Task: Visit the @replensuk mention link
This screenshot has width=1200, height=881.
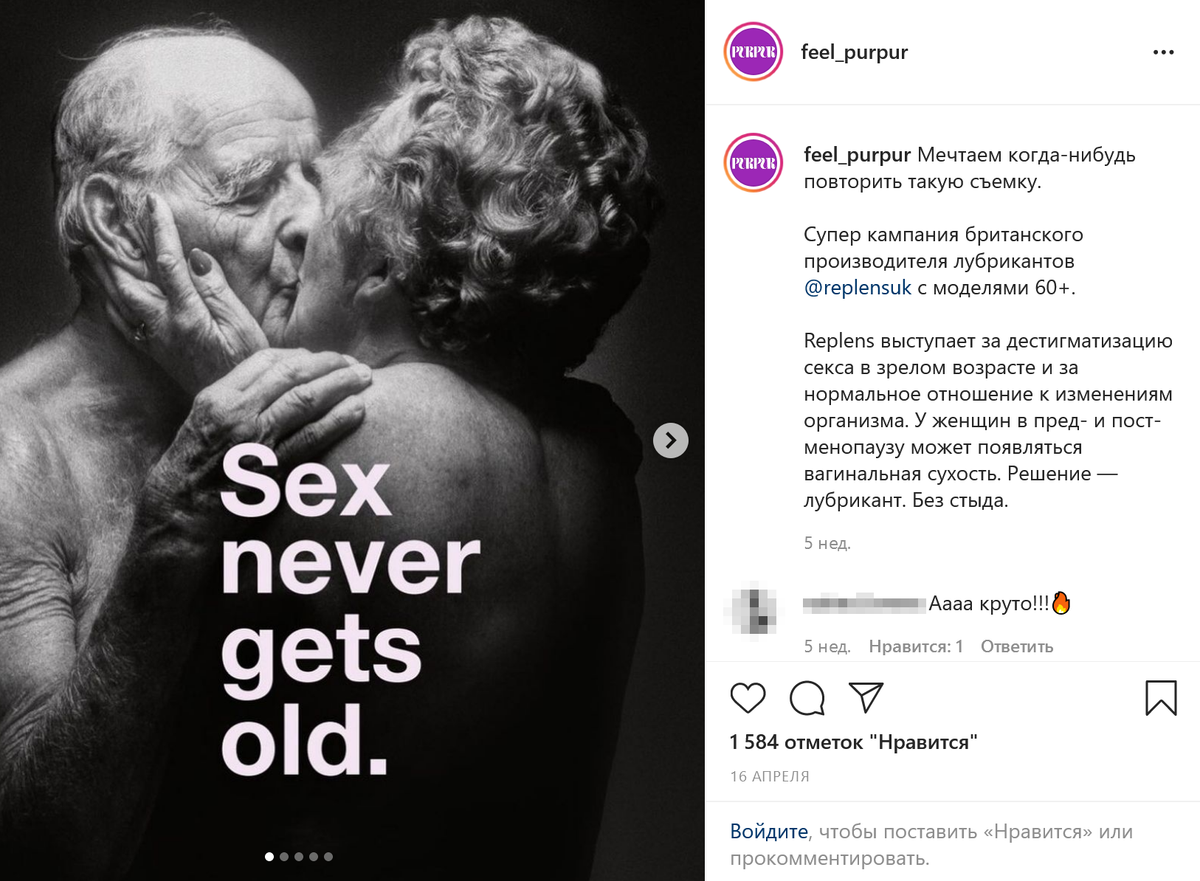Action: pos(857,288)
